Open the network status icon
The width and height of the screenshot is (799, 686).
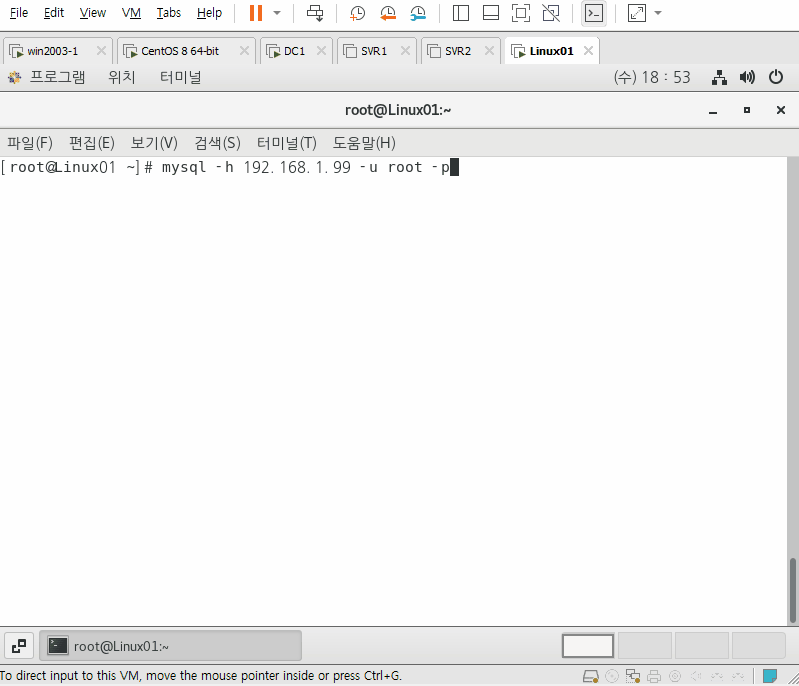pos(719,77)
